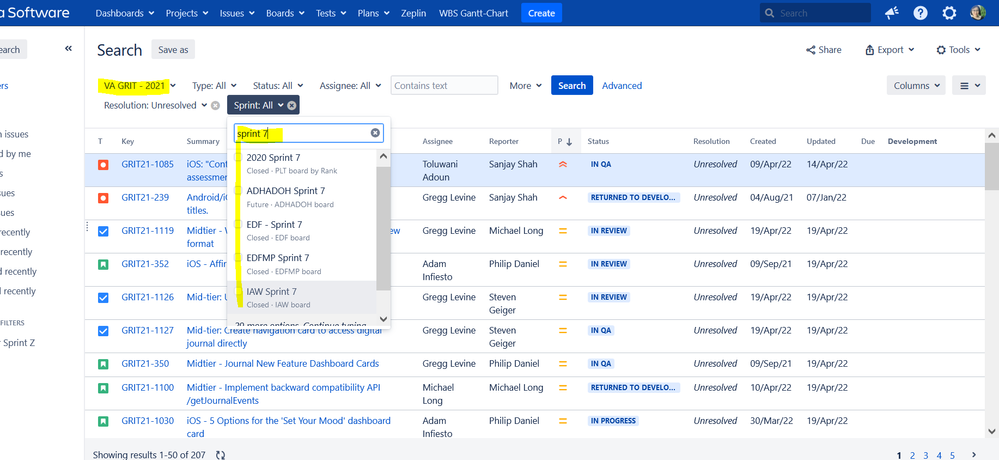Click the notifications megaphone icon
999x460 pixels.
[892, 13]
